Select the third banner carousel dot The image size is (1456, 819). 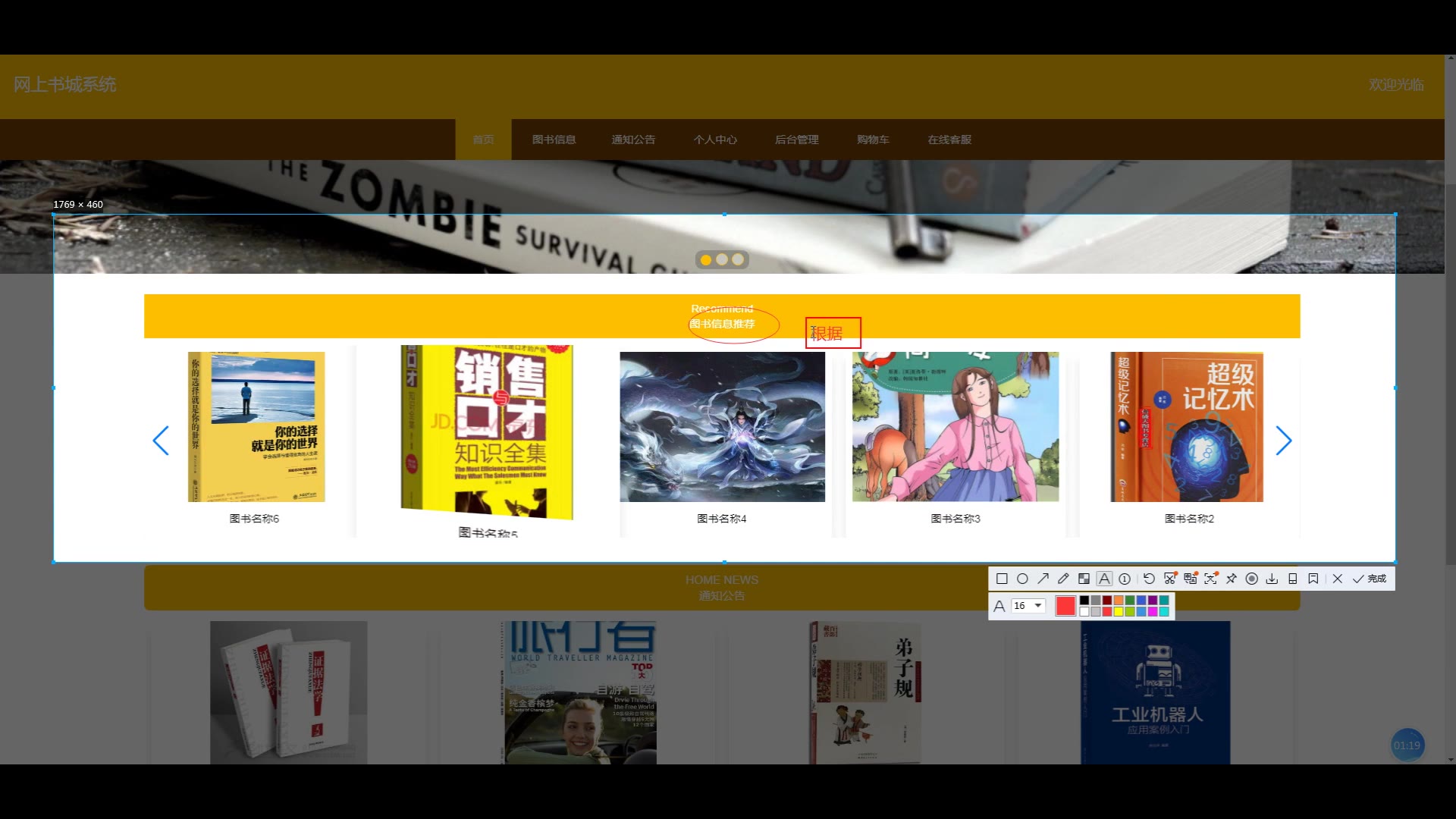click(738, 259)
